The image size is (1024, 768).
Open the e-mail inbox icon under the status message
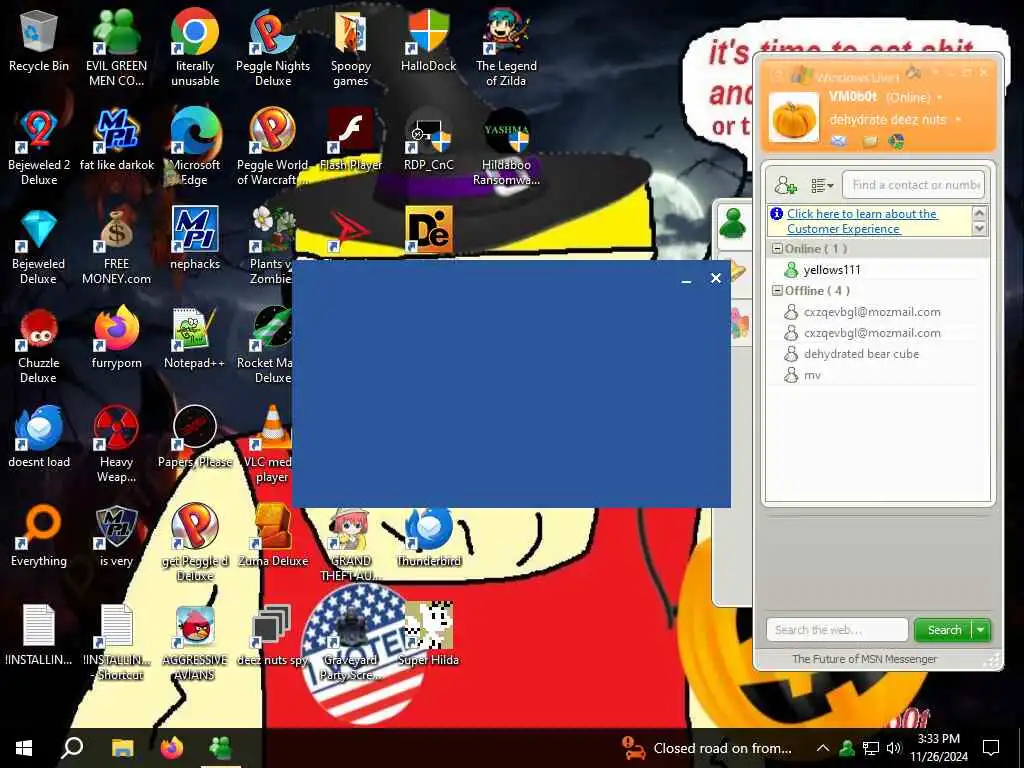tap(839, 140)
